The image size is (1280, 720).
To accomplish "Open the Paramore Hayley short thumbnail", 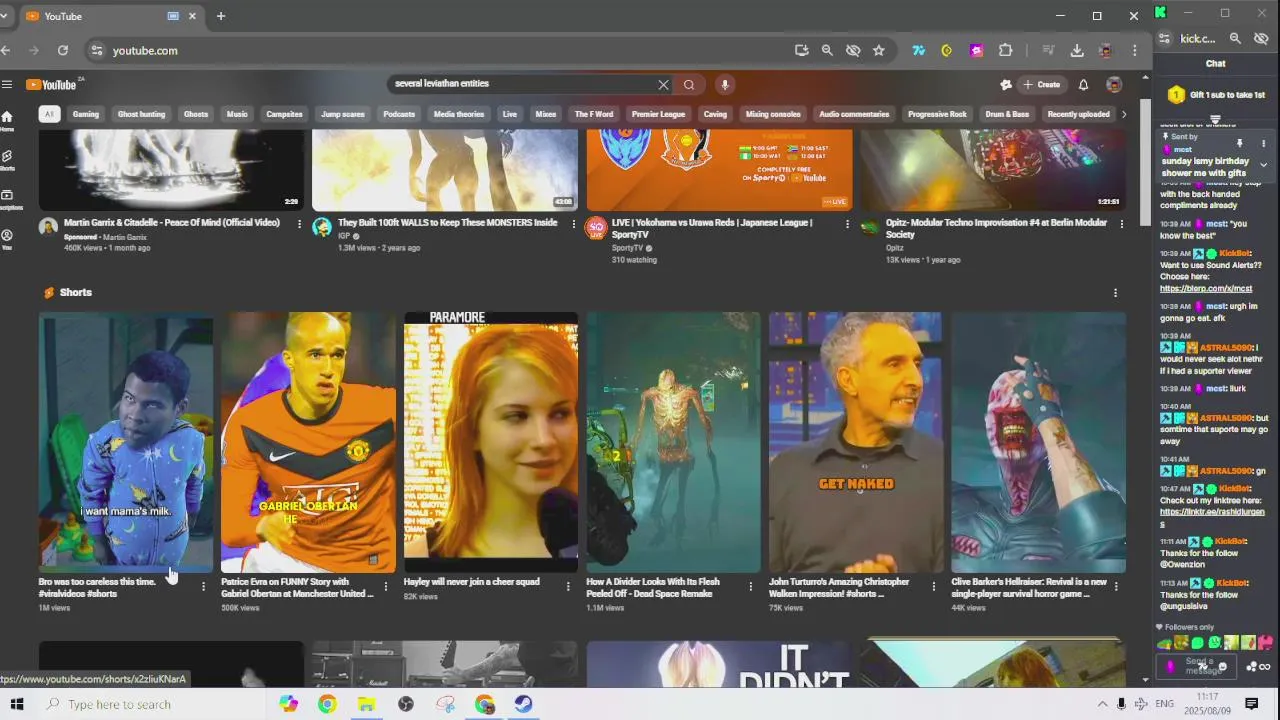I will 490,442.
